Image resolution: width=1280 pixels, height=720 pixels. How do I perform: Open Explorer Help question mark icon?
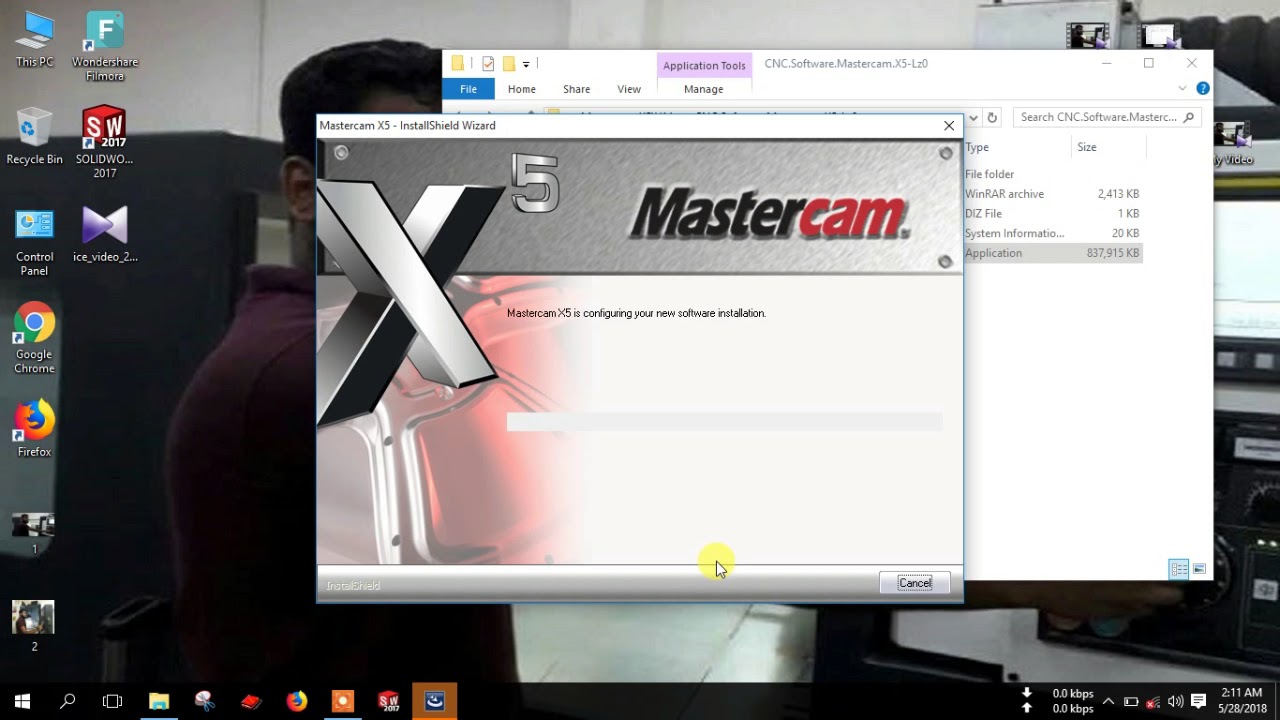[1203, 89]
